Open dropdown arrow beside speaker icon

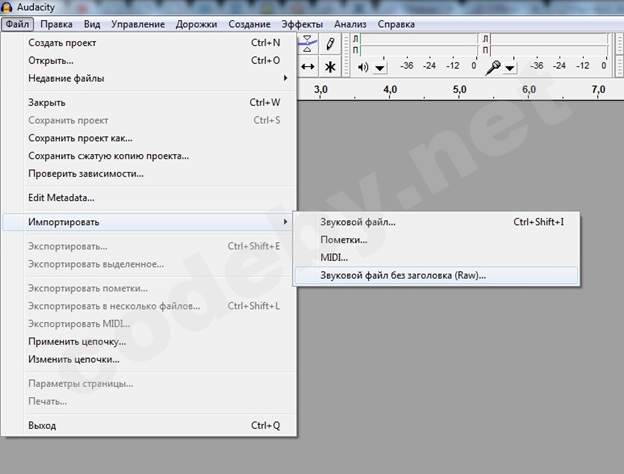click(x=380, y=68)
